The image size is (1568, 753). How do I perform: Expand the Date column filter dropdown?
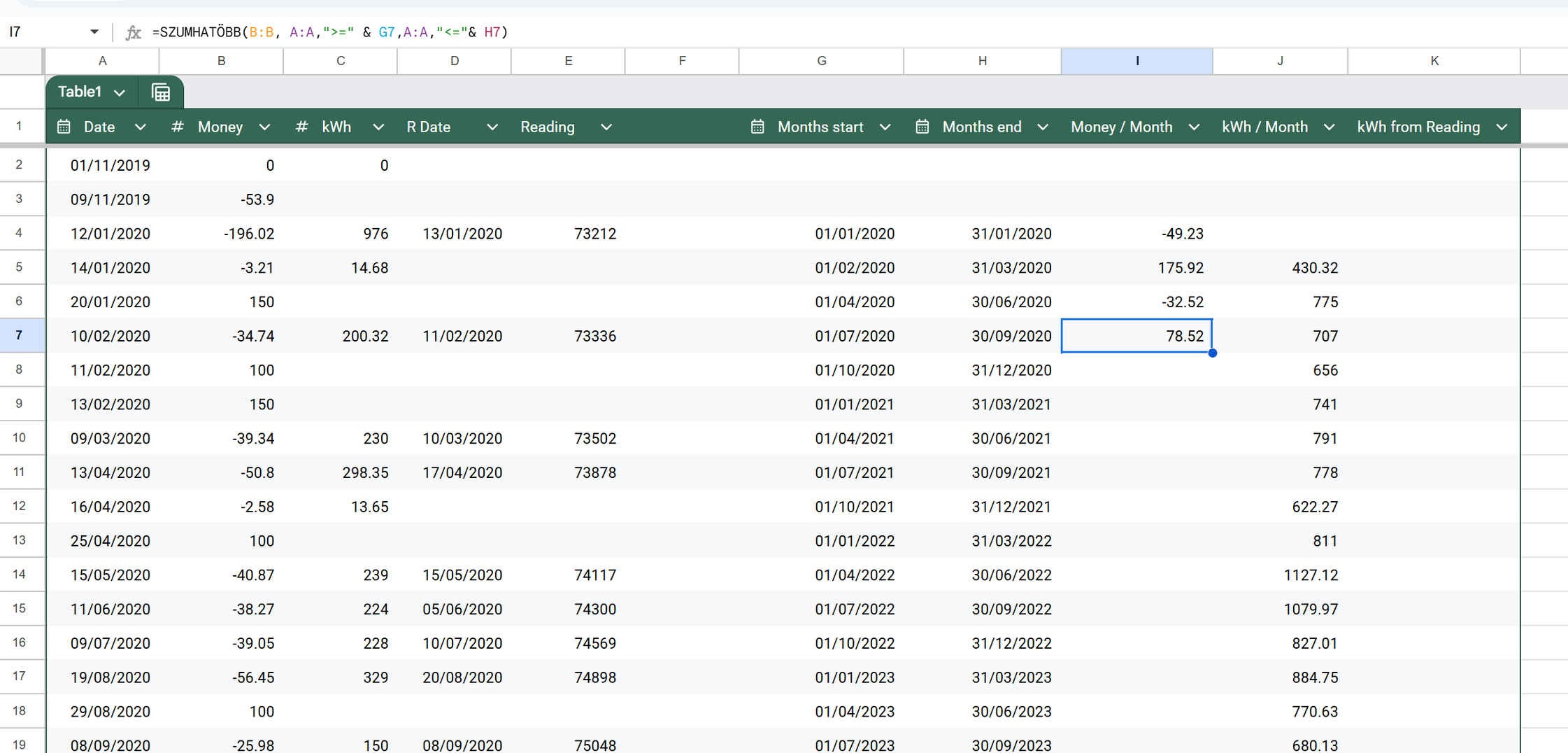click(x=141, y=127)
